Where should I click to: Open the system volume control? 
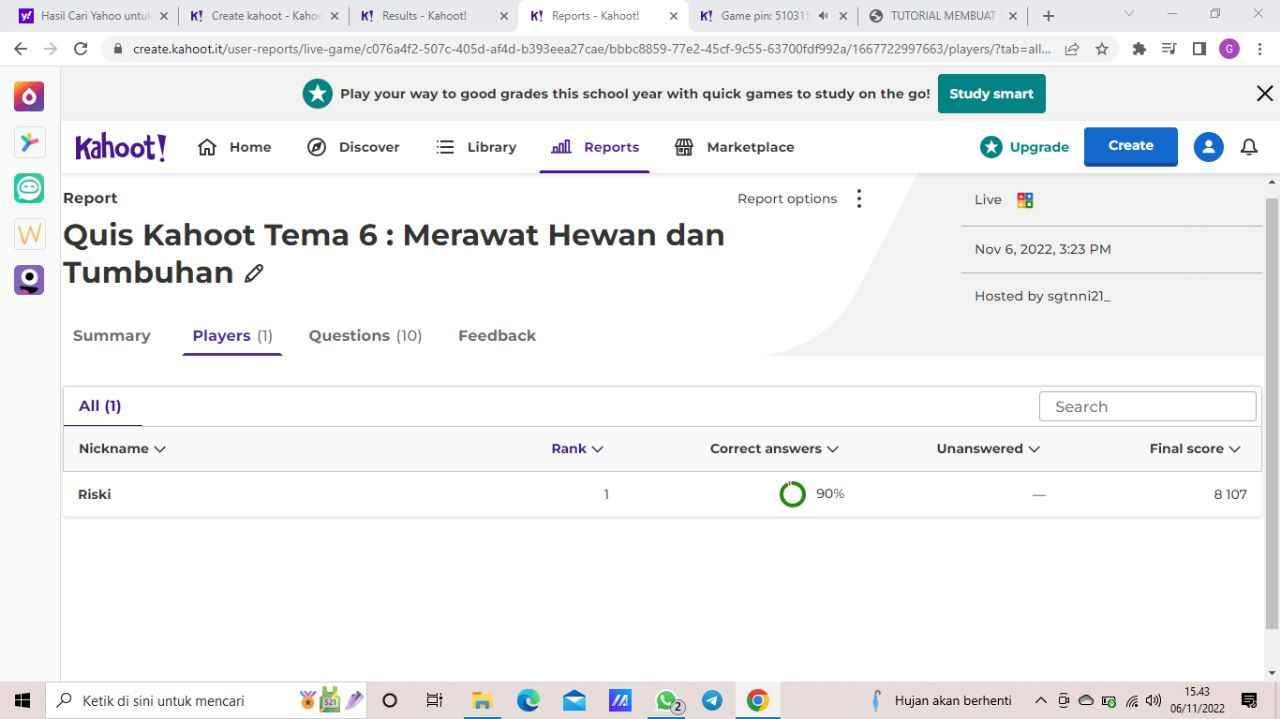(x=1153, y=701)
